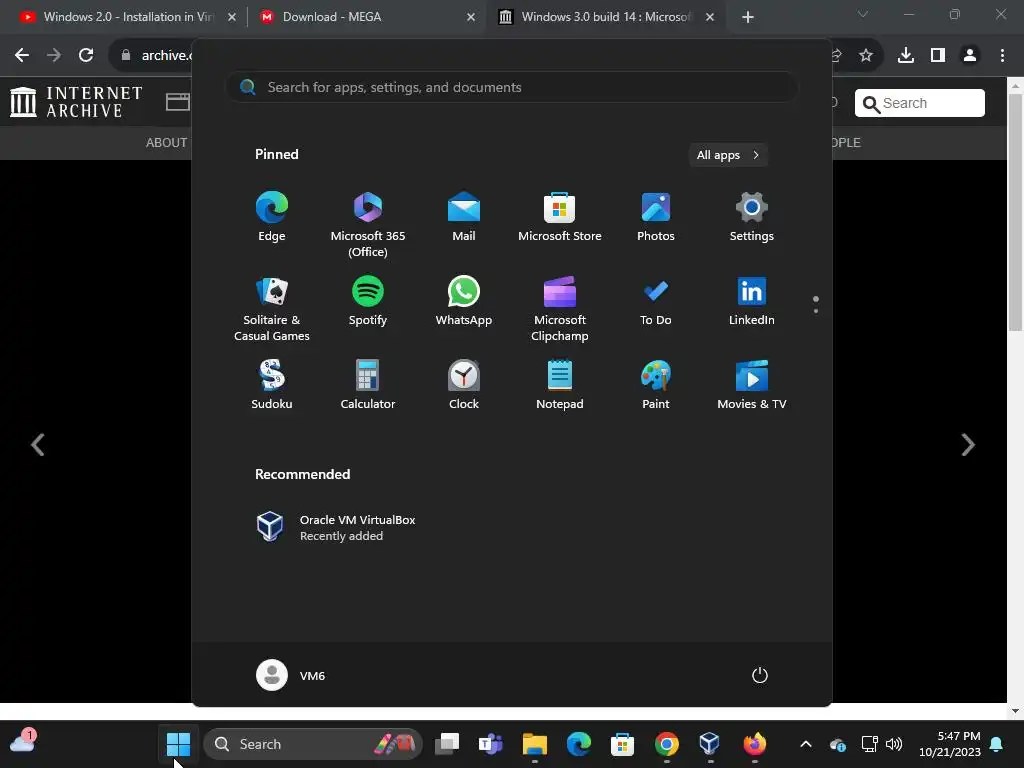Click the power button in Start menu
1024x768 pixels.
point(760,675)
